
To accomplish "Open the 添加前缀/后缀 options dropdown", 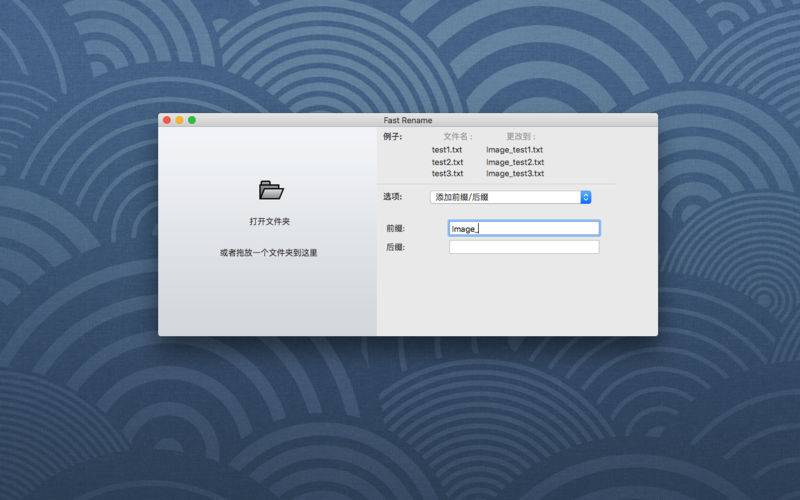I will [x=510, y=197].
